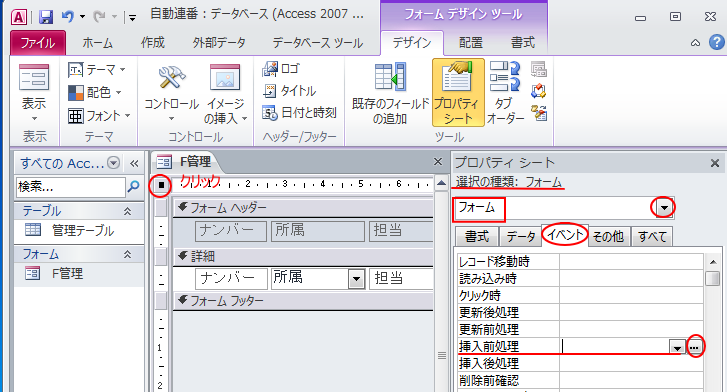Switch to the 書式 property sheet tab
The image size is (727, 392).
pyautogui.click(x=477, y=237)
